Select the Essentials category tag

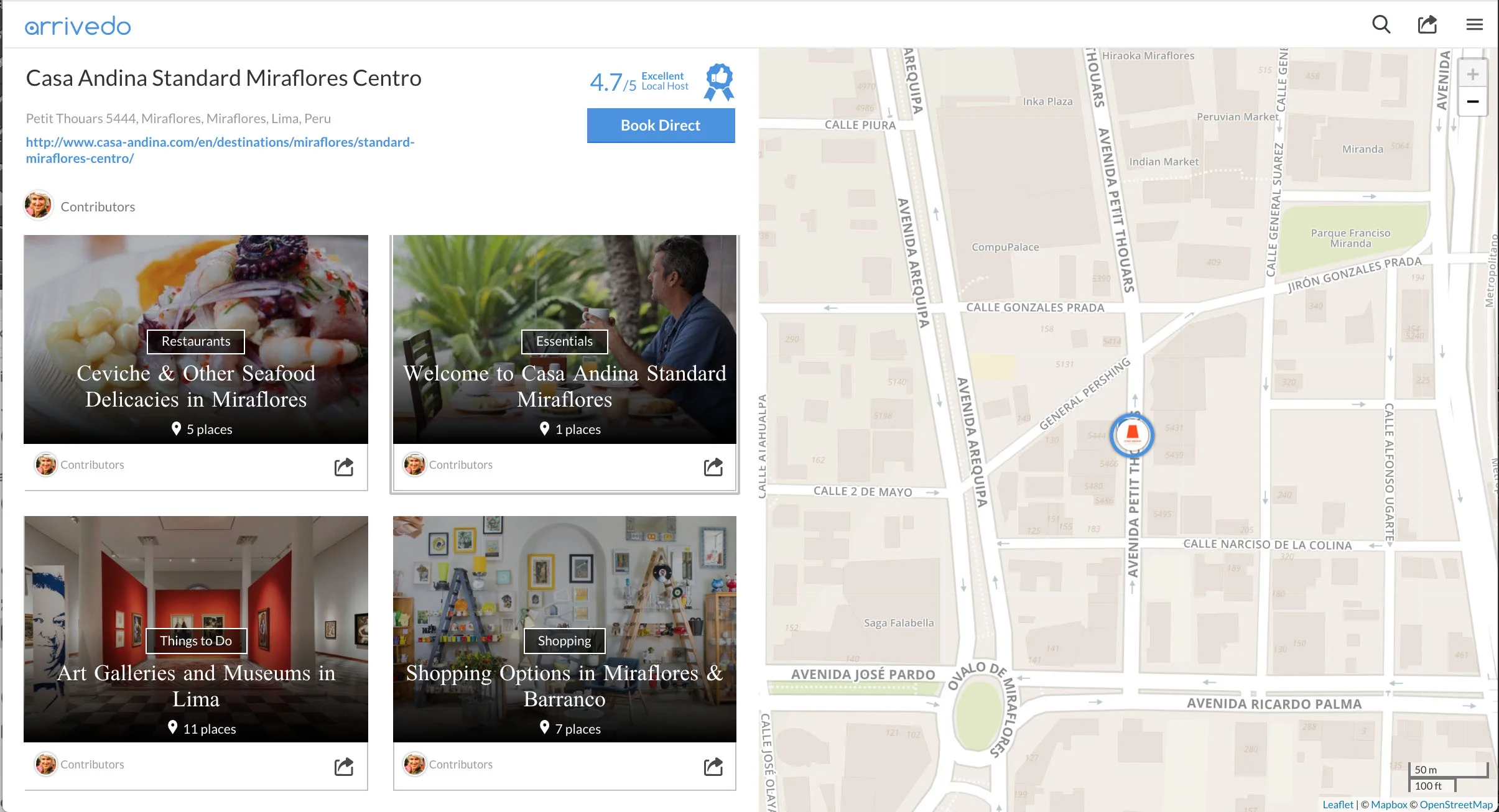(x=564, y=341)
